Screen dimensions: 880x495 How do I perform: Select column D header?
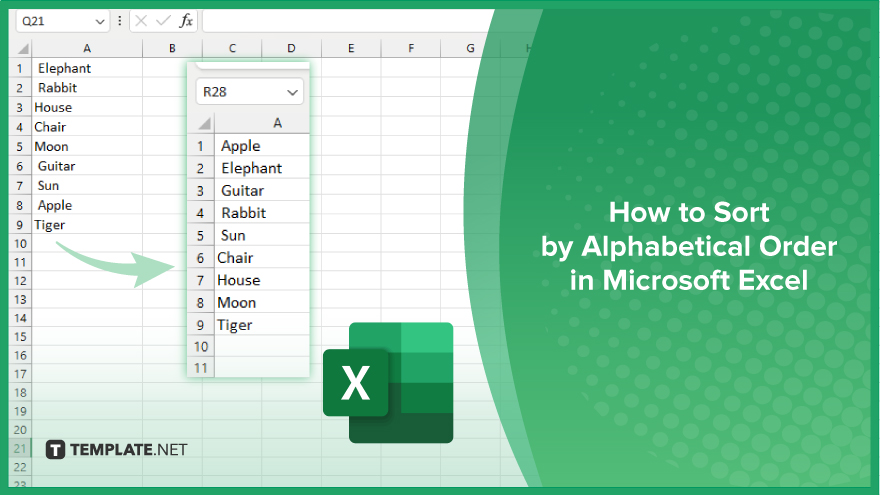click(291, 48)
